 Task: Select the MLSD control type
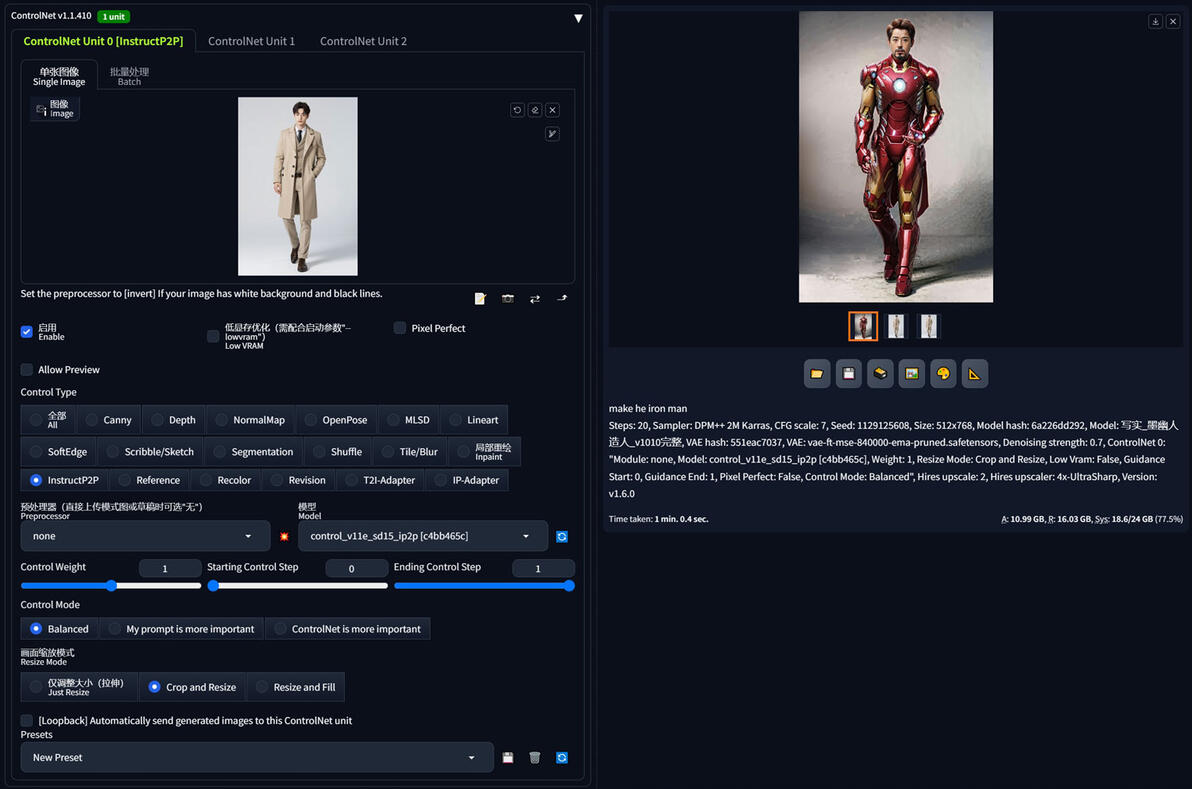pyautogui.click(x=408, y=420)
